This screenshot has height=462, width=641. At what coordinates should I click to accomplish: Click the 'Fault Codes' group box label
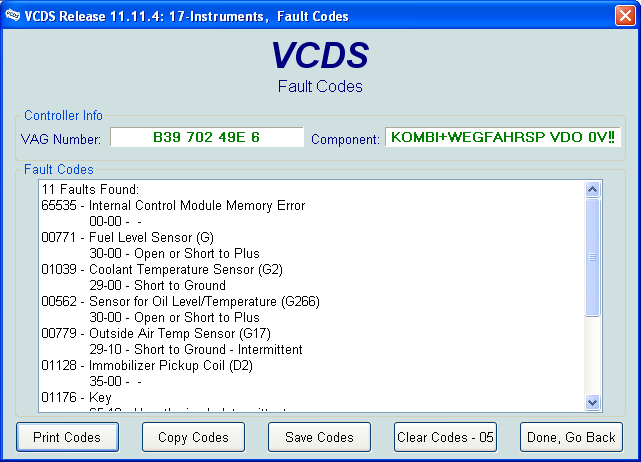pyautogui.click(x=59, y=170)
